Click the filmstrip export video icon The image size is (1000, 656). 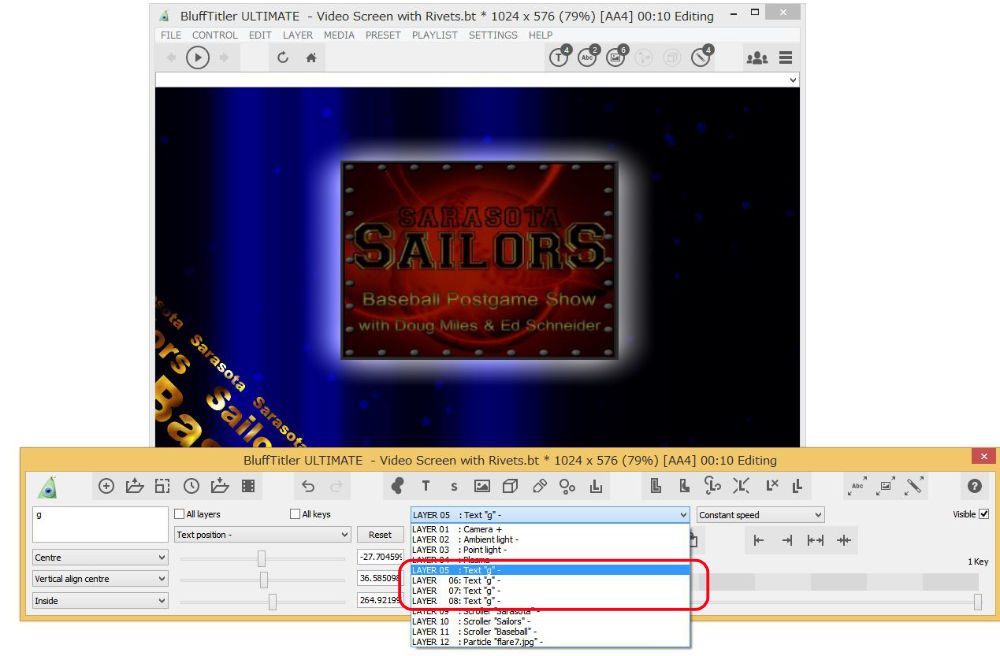pos(248,486)
